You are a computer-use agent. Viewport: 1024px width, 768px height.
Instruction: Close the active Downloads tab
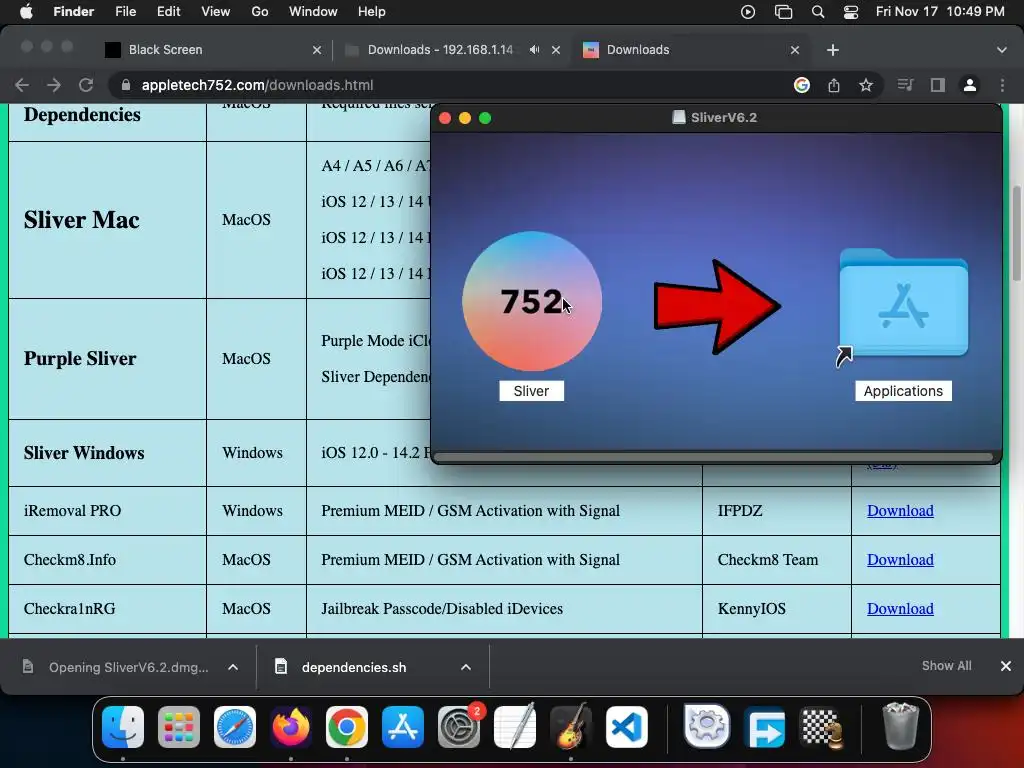[x=795, y=50]
